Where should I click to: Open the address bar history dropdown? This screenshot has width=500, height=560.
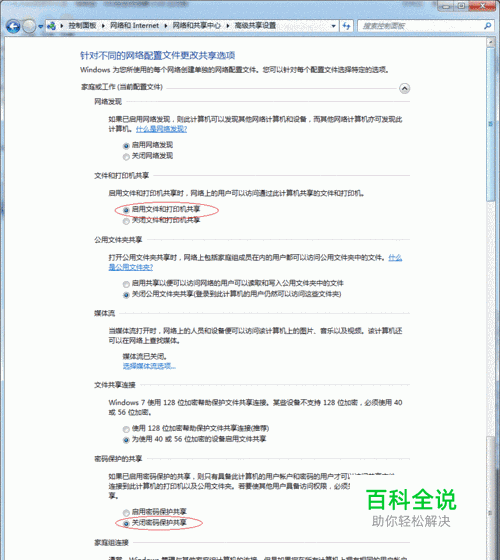point(334,26)
